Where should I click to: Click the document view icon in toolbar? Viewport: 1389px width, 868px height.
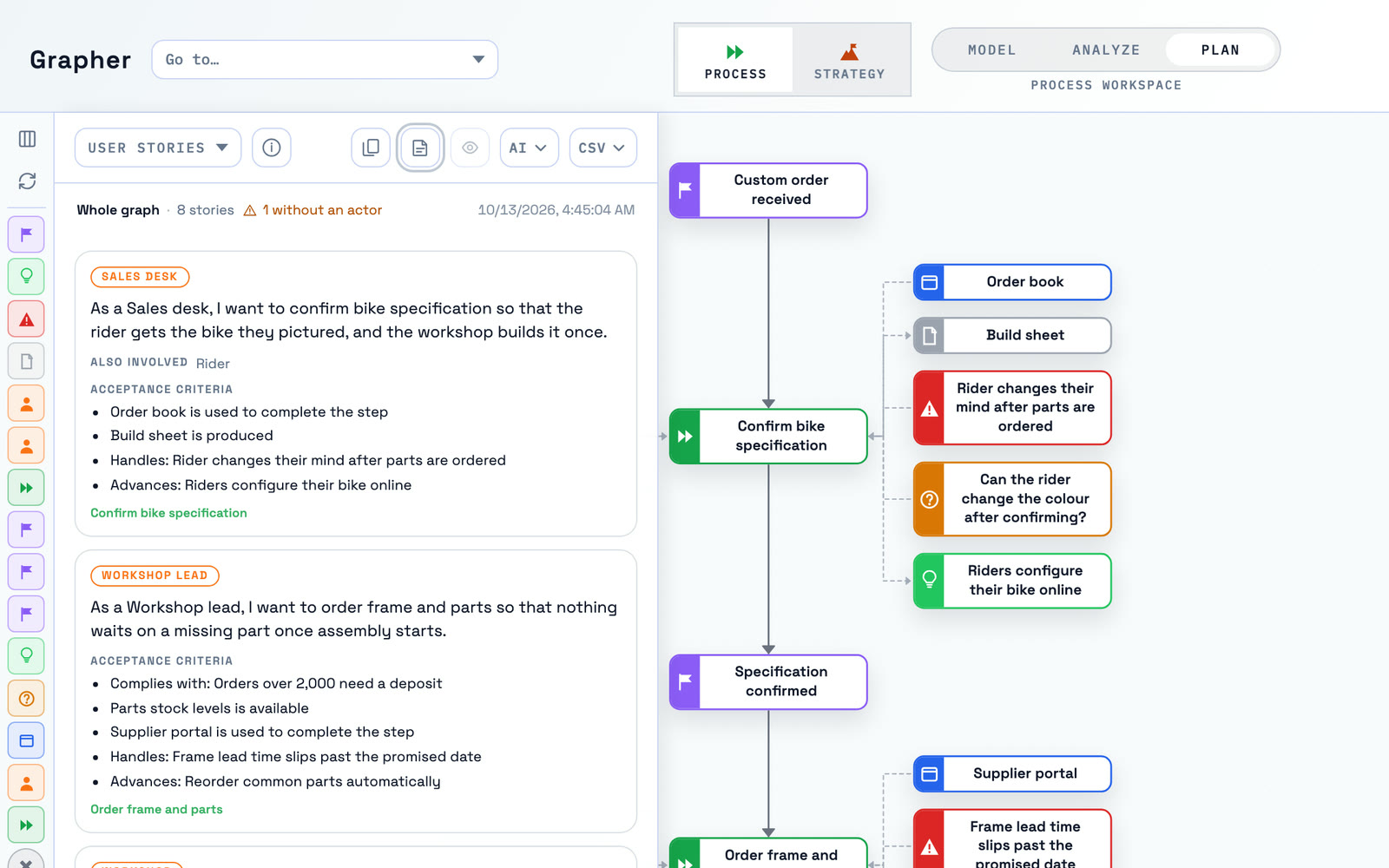point(420,148)
